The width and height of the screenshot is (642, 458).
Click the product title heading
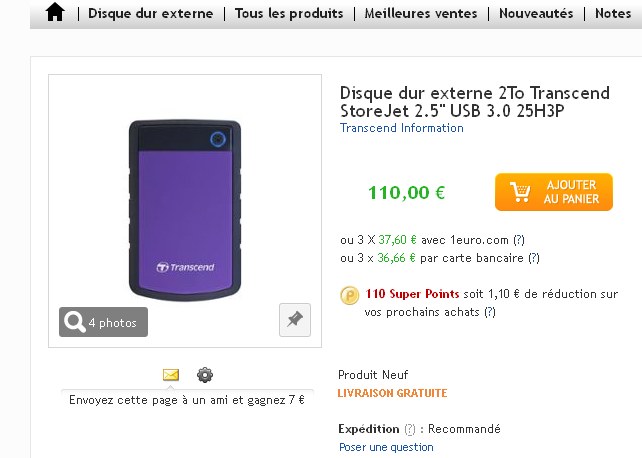[474, 102]
